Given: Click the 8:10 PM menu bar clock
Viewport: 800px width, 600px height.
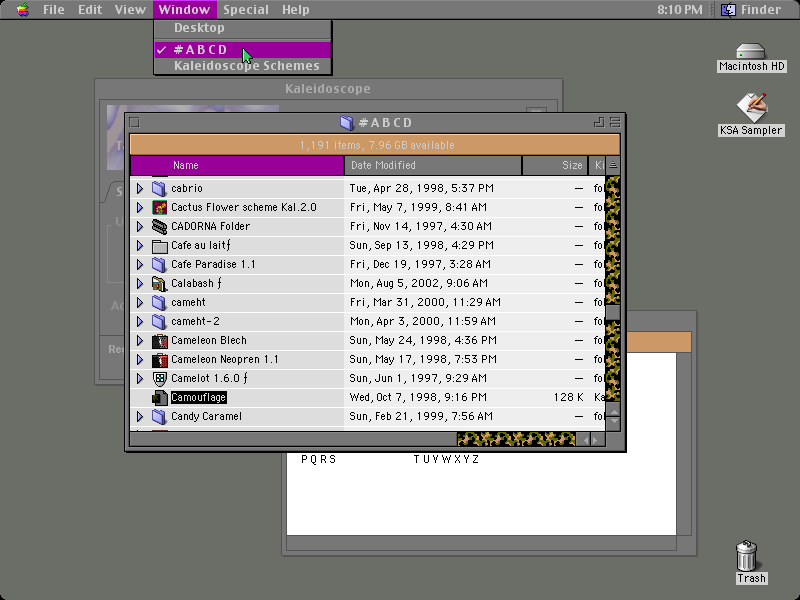Looking at the screenshot, I should pos(680,9).
